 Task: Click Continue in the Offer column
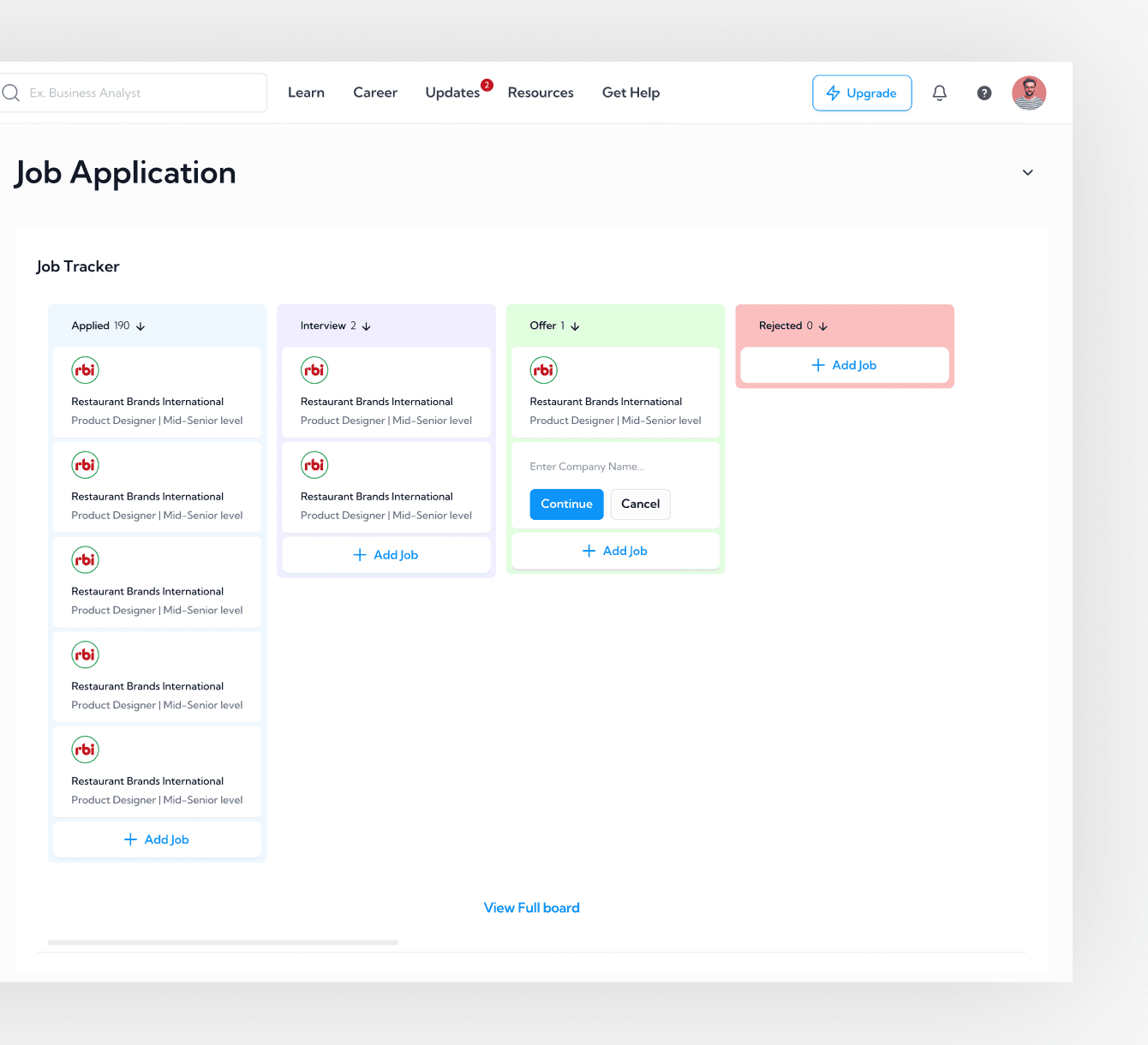tap(566, 504)
